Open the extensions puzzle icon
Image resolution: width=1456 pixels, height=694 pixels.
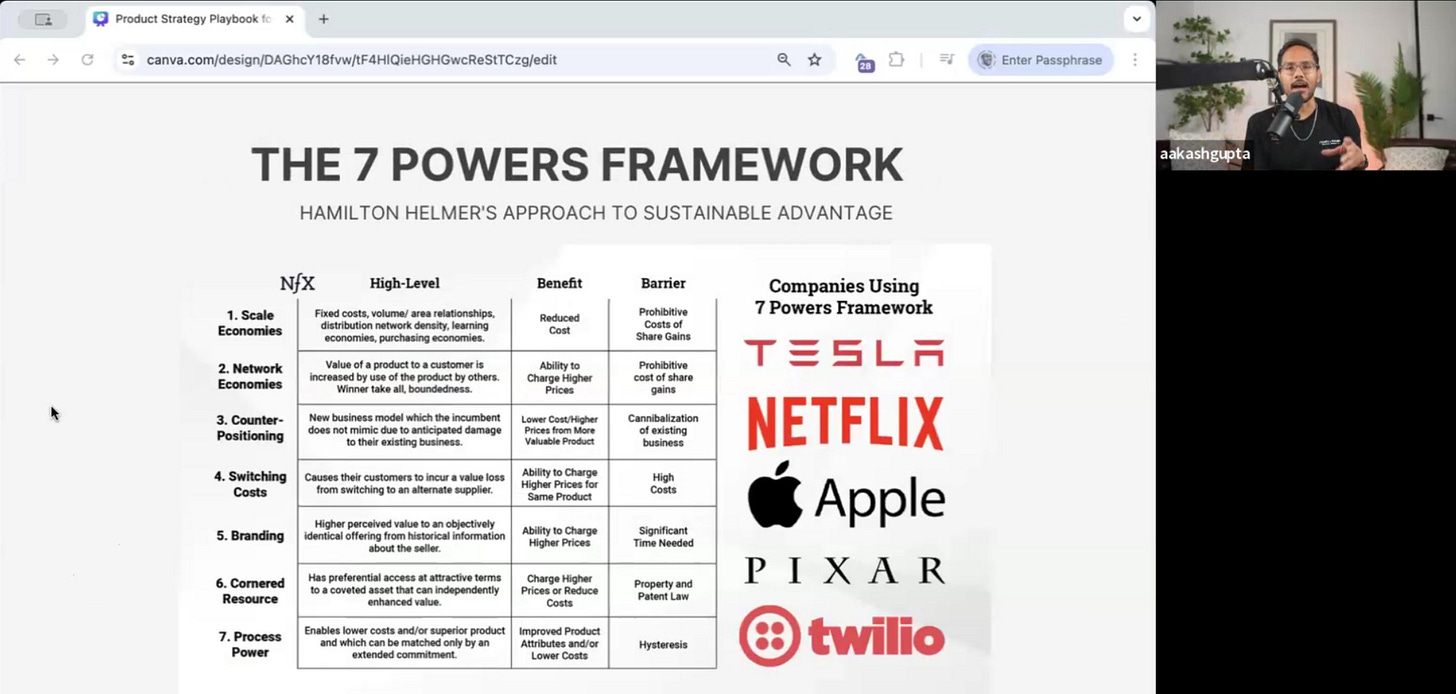pyautogui.click(x=896, y=60)
